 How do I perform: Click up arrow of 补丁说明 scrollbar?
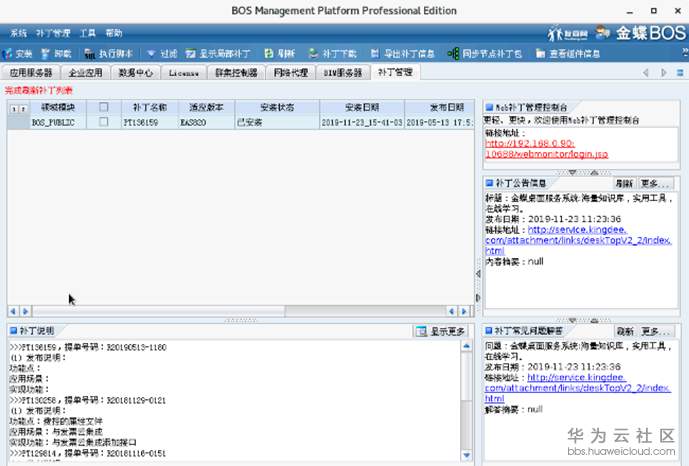pyautogui.click(x=466, y=346)
